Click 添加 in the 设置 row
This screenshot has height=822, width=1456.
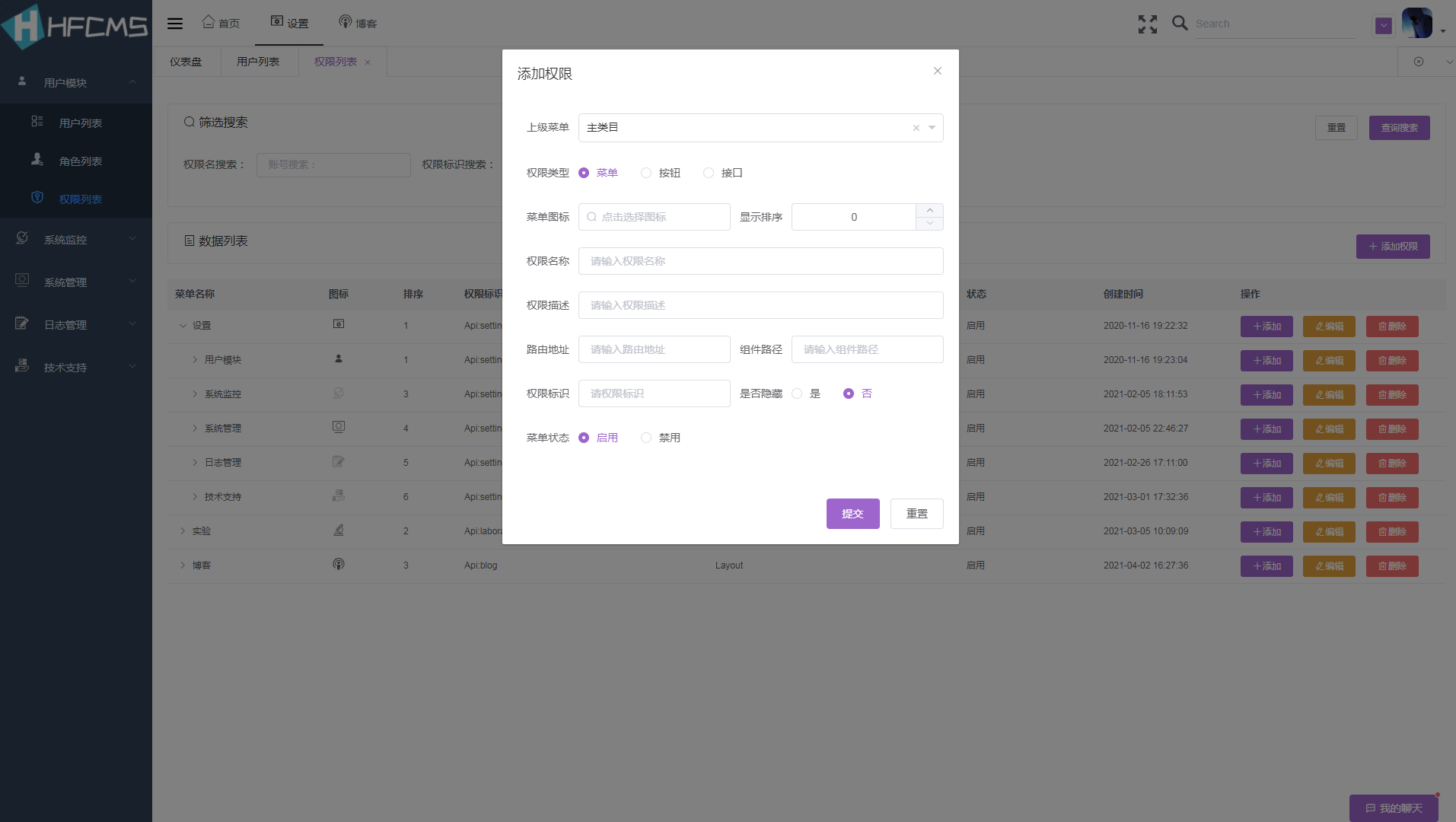[x=1266, y=327]
